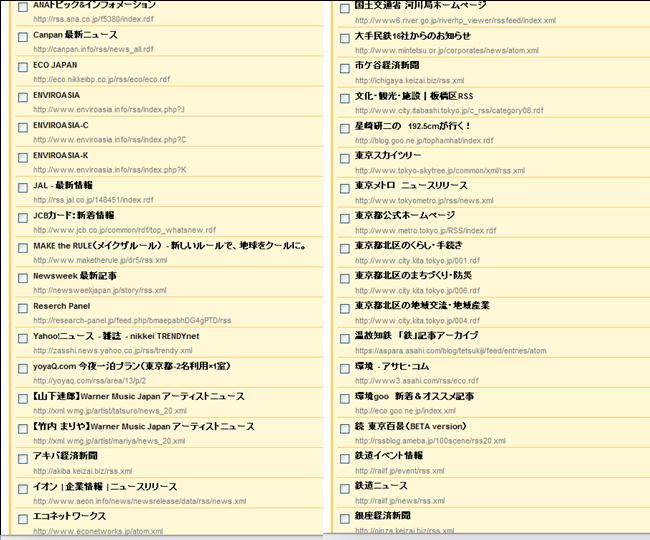650x540 pixels.
Task: Tick the 温故知鉄「鉄」記事アーカイブ checkbox
Action: tap(345, 339)
